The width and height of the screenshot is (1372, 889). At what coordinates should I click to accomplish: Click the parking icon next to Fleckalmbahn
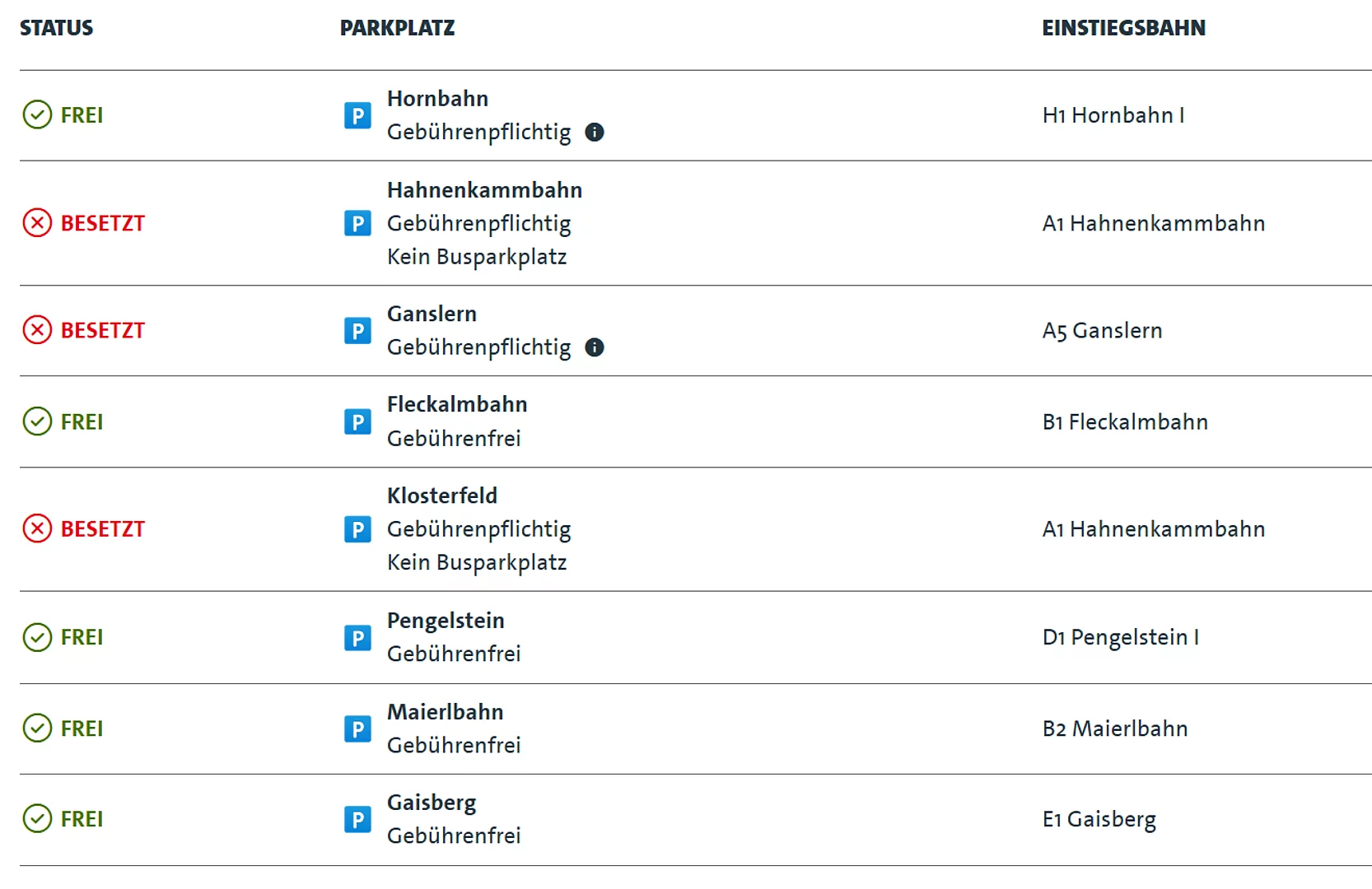pos(357,422)
